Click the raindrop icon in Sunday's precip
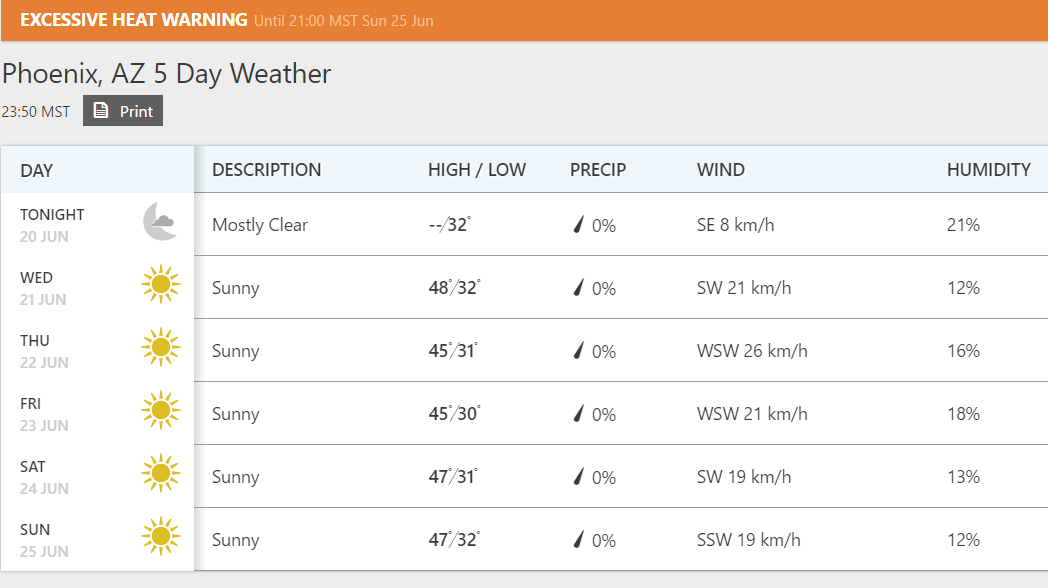 point(579,539)
